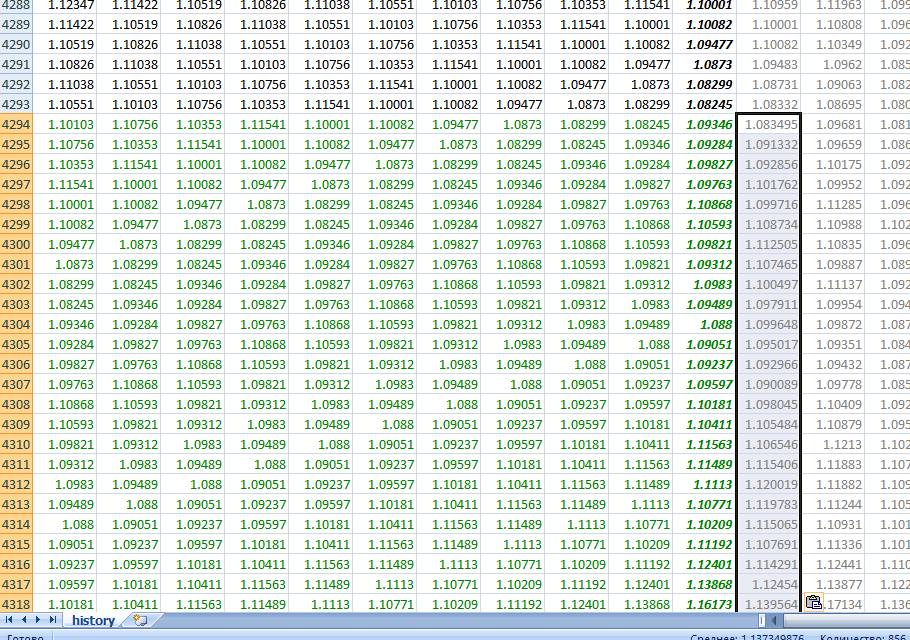
Task: Select row header 4294
Action: point(17,125)
